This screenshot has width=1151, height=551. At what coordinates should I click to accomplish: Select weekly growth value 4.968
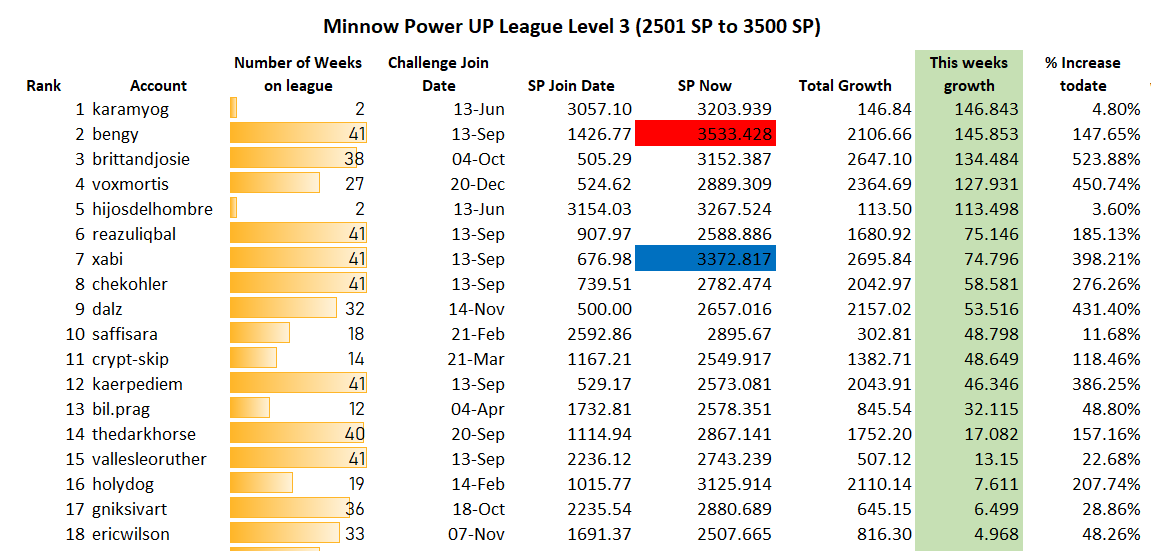pyautogui.click(x=996, y=534)
